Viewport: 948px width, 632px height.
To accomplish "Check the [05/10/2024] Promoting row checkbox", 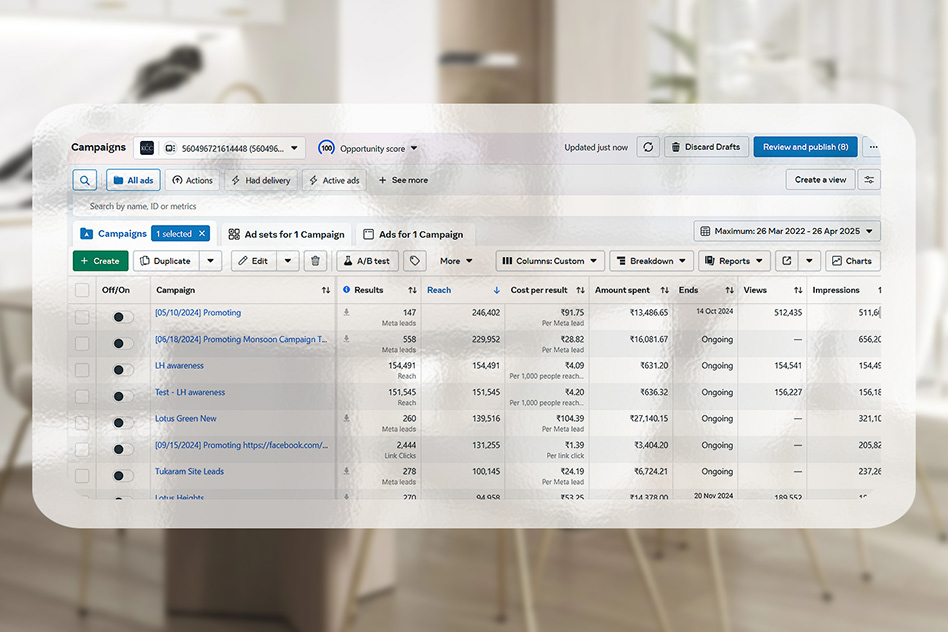I will click(x=82, y=317).
